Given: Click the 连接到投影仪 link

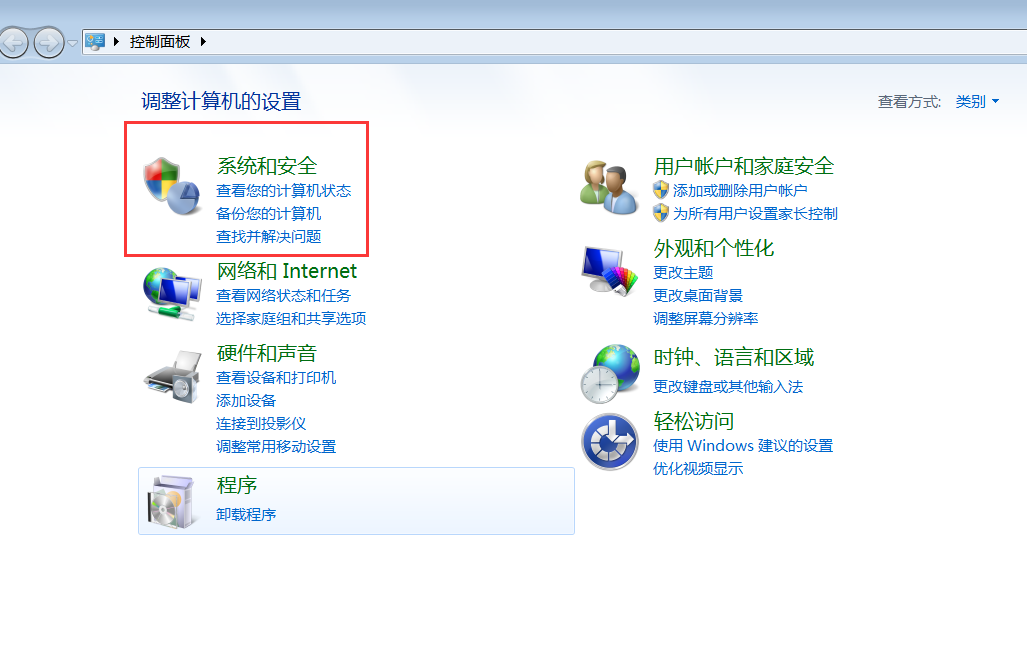Looking at the screenshot, I should [261, 423].
